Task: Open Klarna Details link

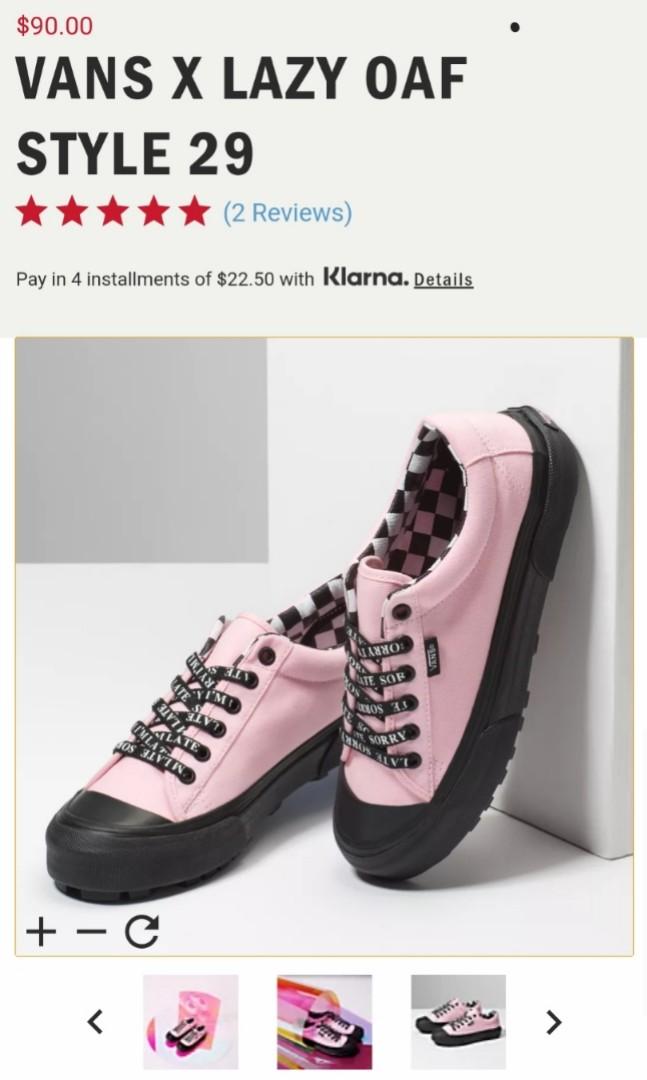Action: click(x=443, y=280)
